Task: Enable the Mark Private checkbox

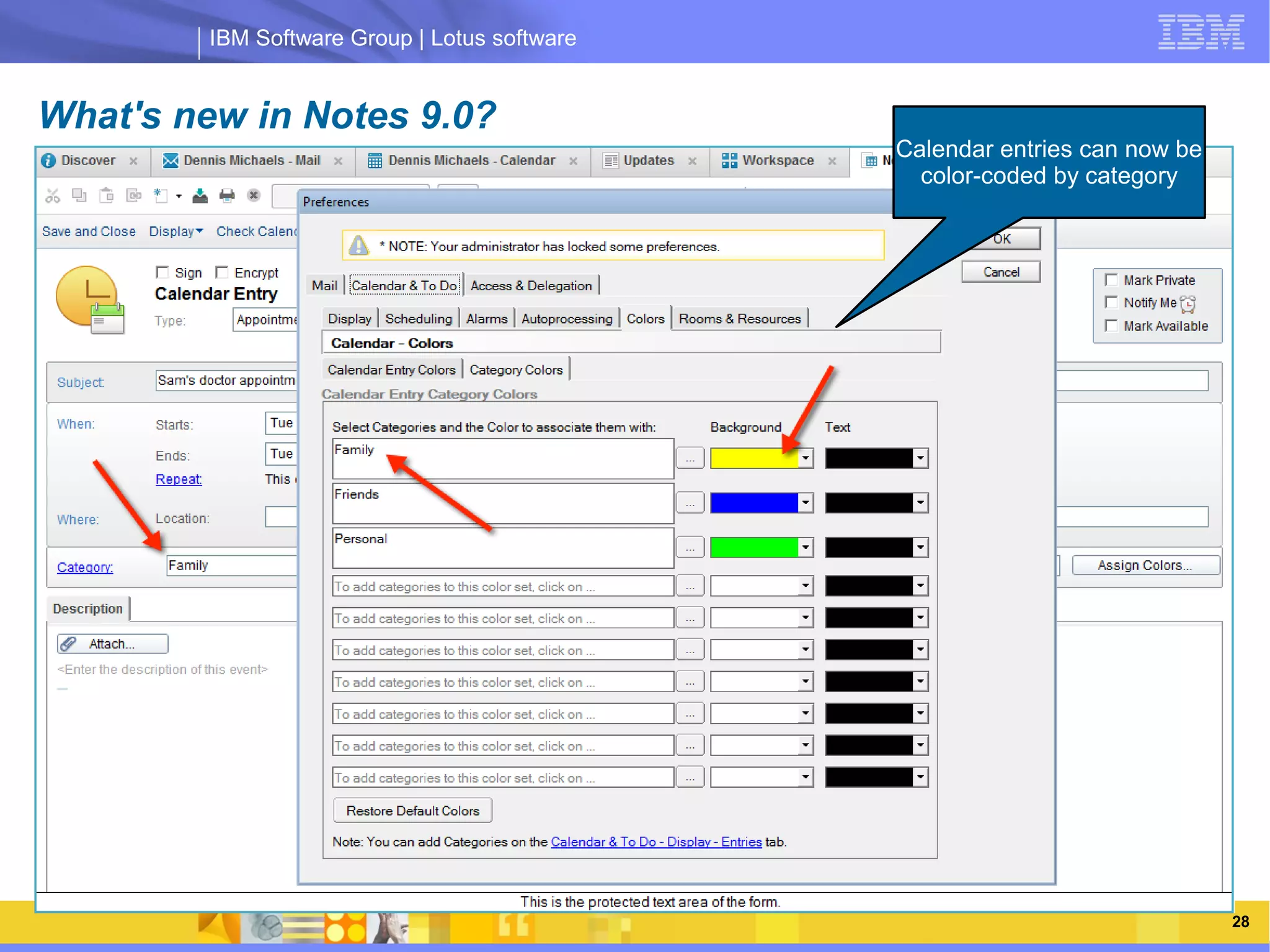Action: pos(1111,280)
